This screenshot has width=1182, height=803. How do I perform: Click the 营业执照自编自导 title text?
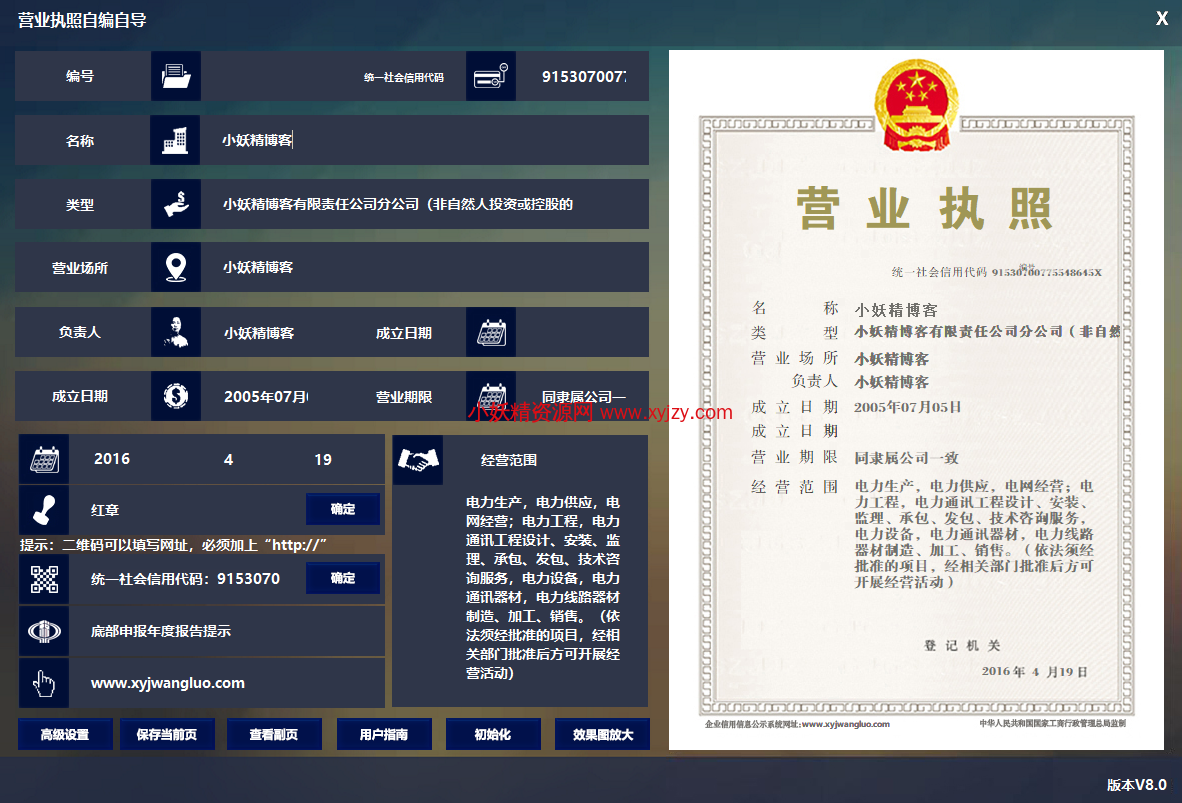coord(82,20)
